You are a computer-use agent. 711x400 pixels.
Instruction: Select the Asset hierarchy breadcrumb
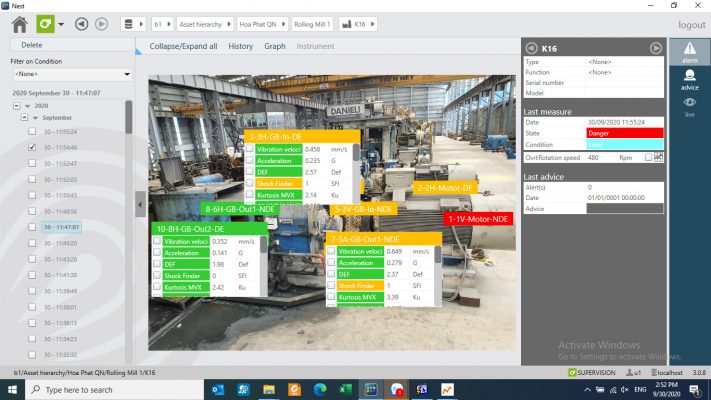point(200,24)
